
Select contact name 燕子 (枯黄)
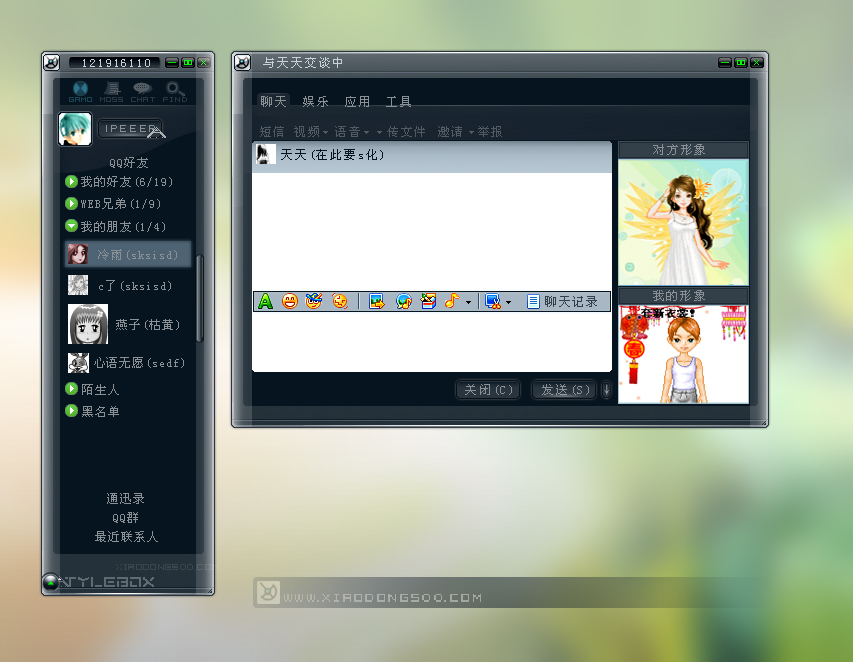[147, 325]
